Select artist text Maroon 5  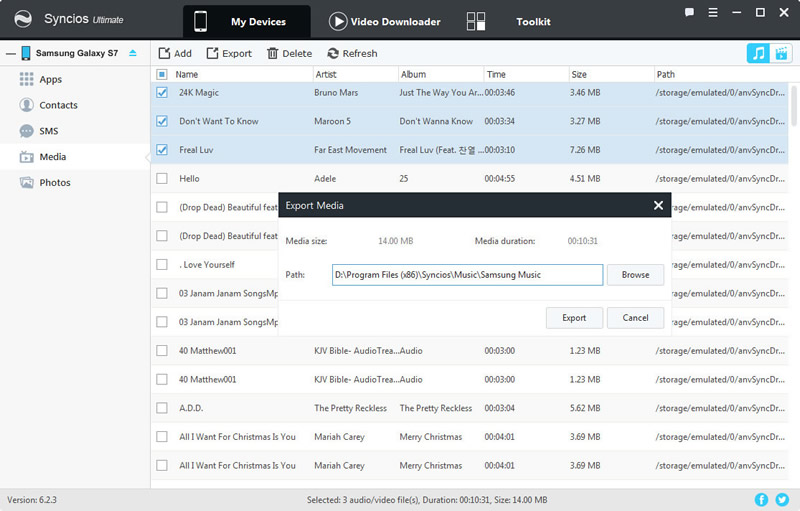[x=332, y=121]
